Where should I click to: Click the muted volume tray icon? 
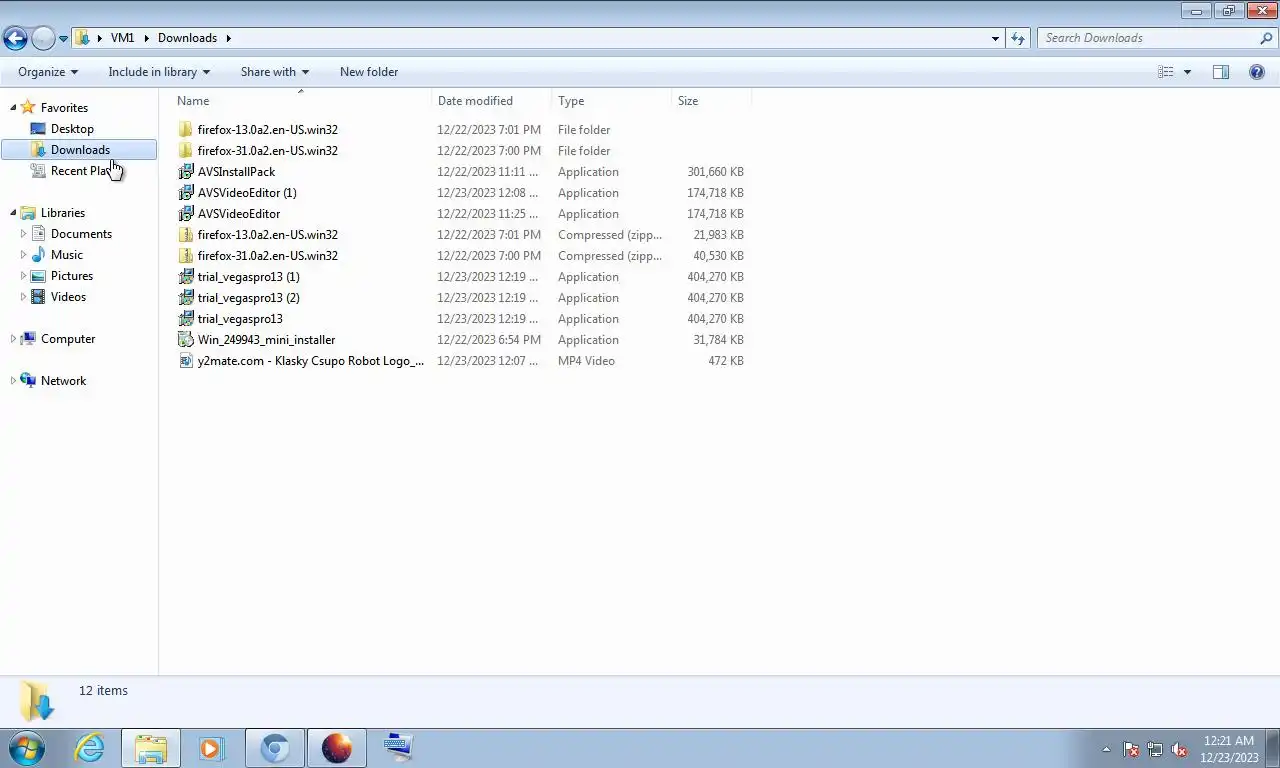[1180, 749]
